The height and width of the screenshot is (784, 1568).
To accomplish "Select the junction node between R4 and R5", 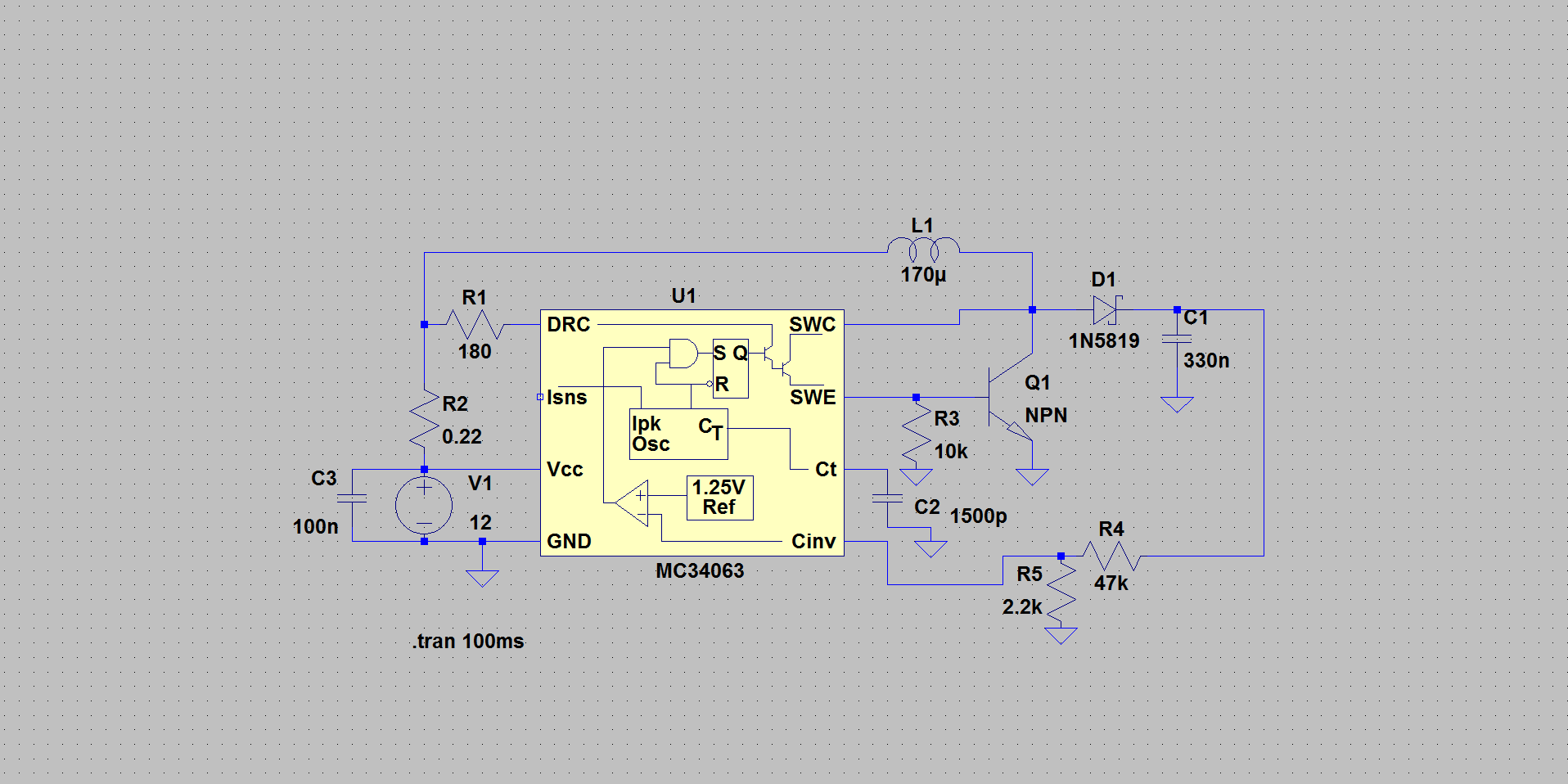I will (1061, 556).
